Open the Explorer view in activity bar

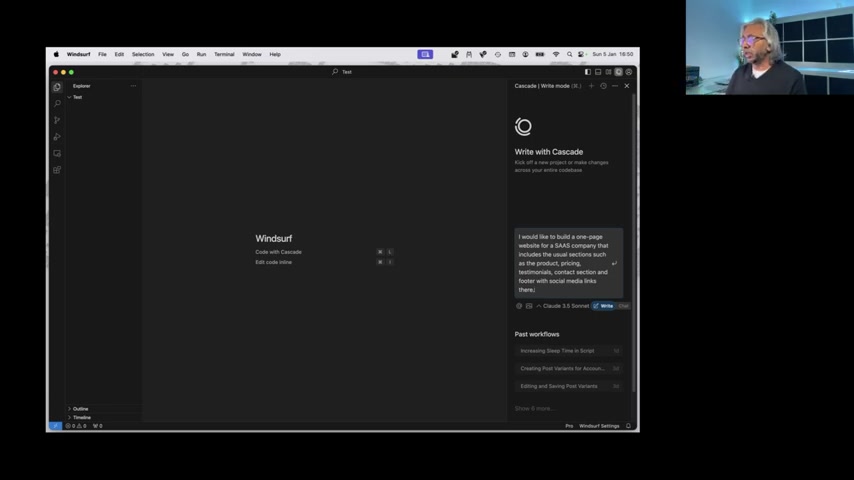57,87
